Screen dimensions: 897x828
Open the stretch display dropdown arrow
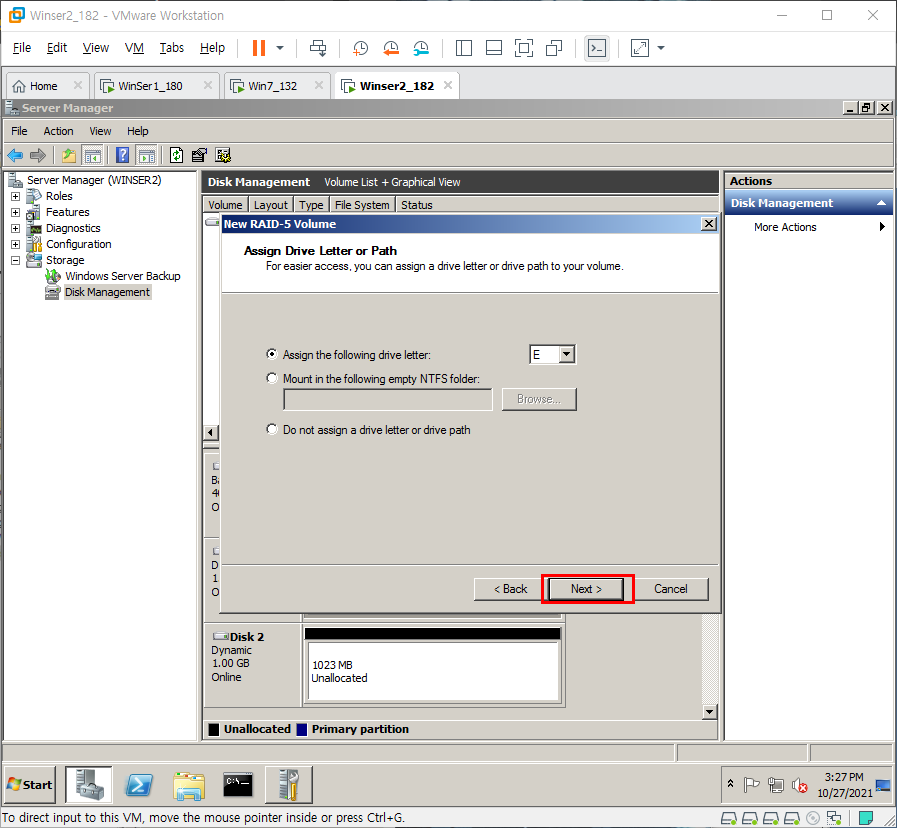pos(661,48)
